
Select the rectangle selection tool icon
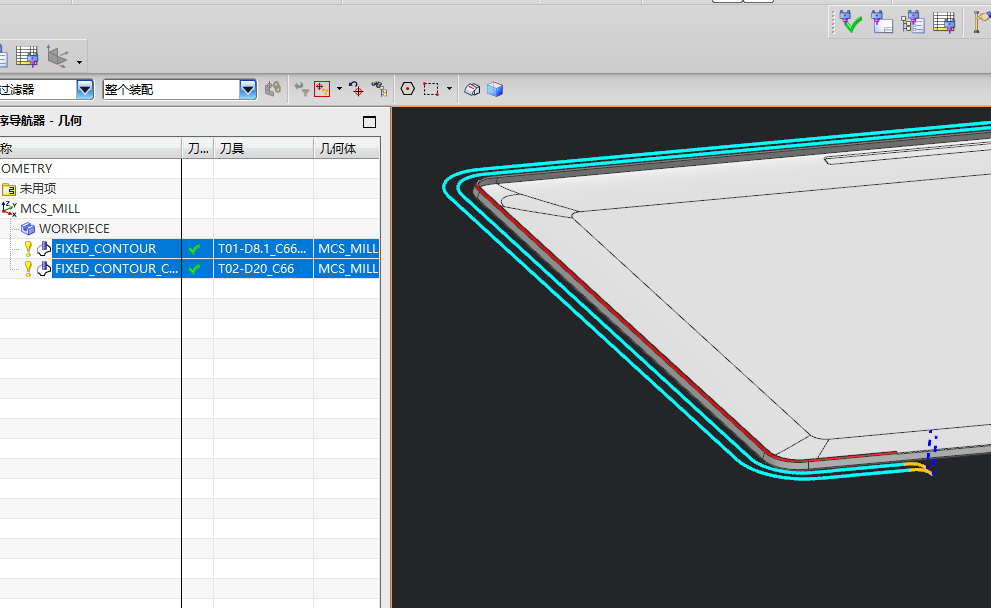click(431, 89)
